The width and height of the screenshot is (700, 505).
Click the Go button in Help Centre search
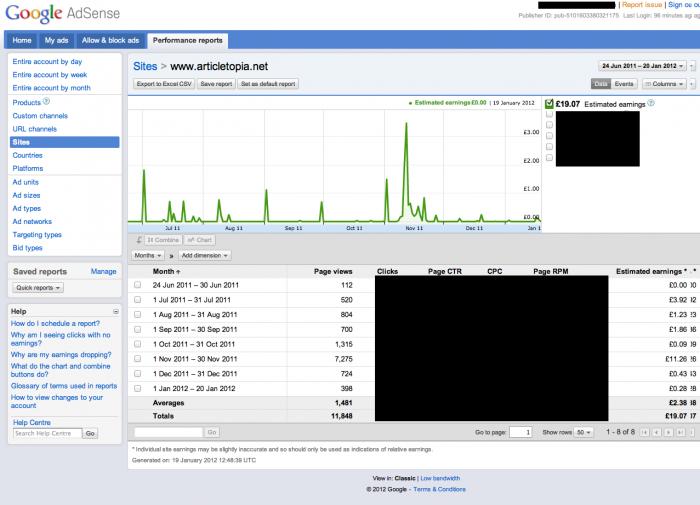(90, 433)
